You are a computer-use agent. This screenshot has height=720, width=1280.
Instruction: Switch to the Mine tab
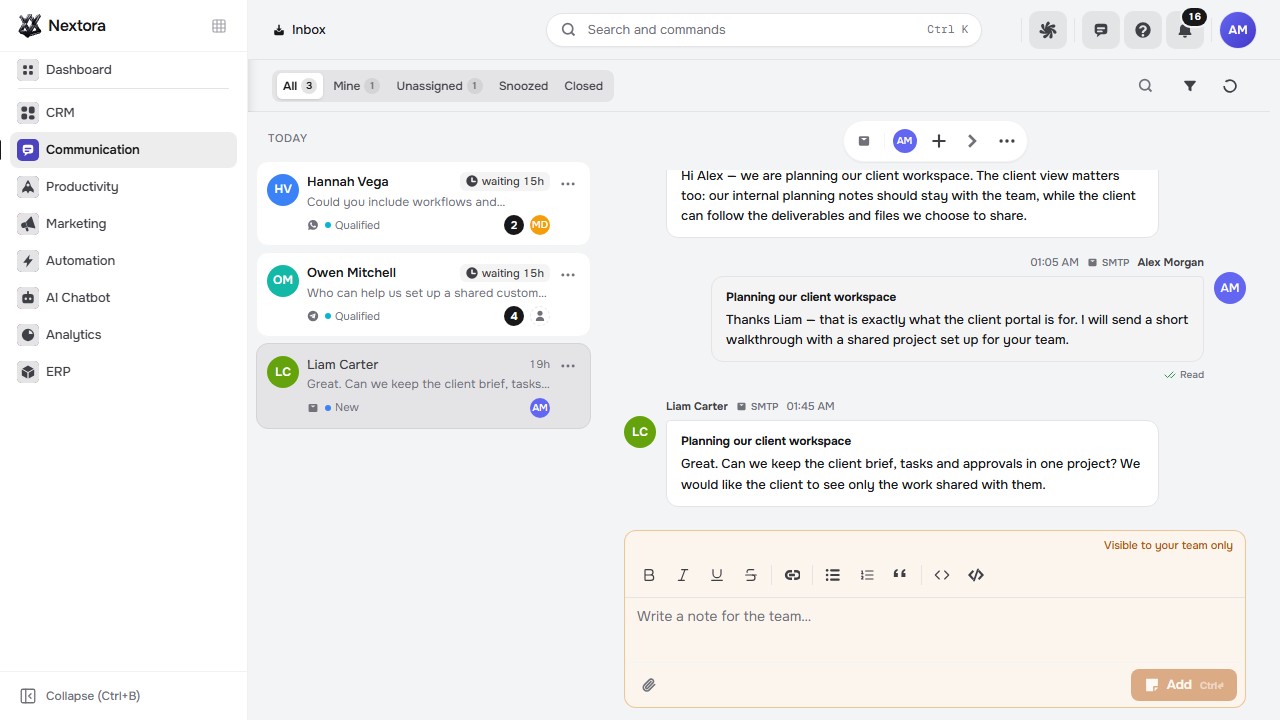click(356, 86)
